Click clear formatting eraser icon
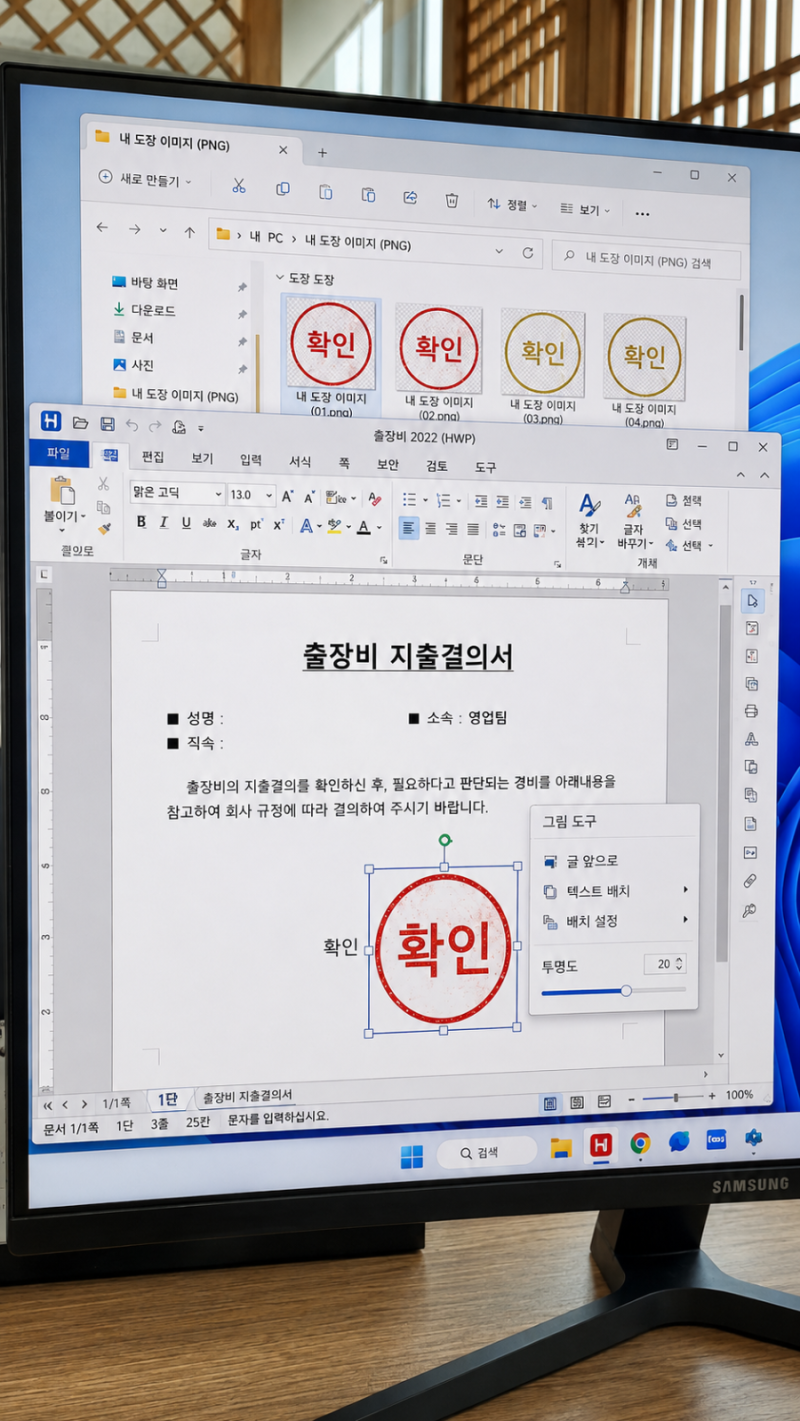The height and width of the screenshot is (1421, 800). tap(375, 498)
